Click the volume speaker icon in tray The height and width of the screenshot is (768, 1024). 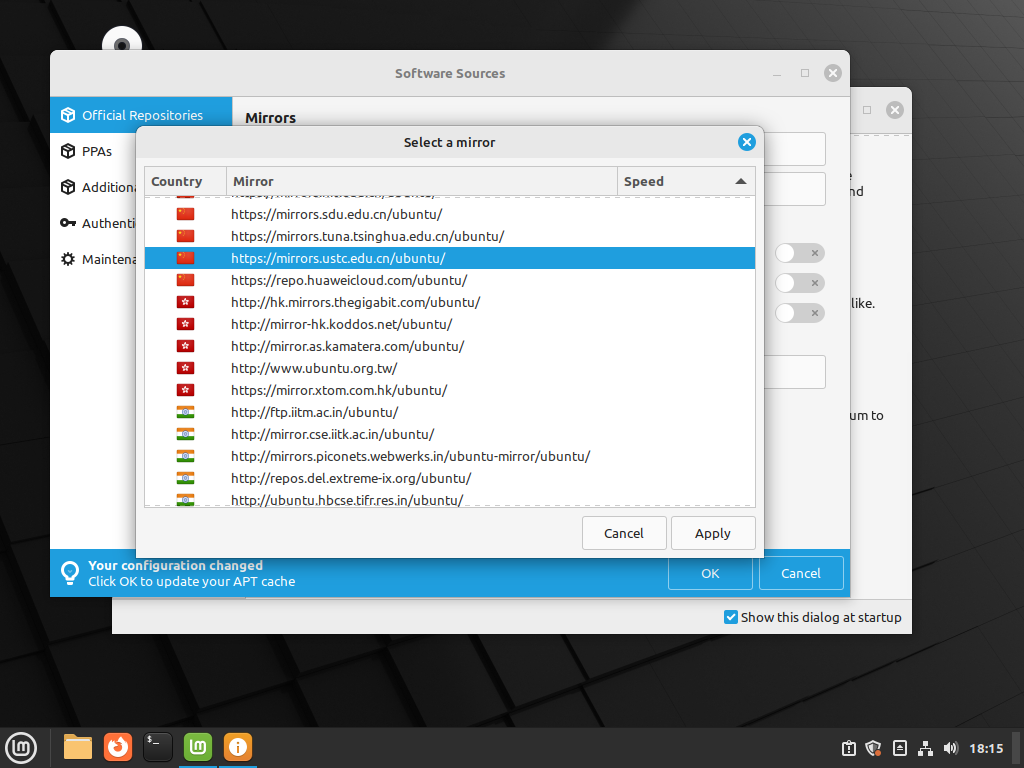tap(950, 748)
